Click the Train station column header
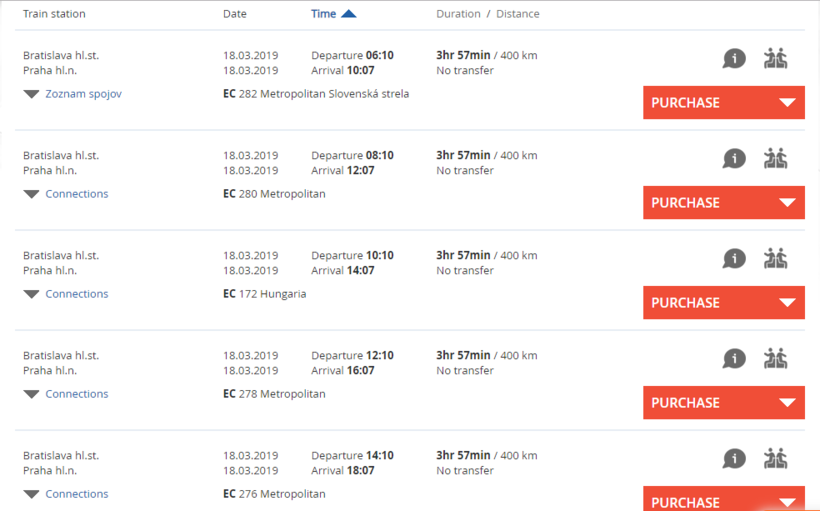The height and width of the screenshot is (511, 820). click(54, 14)
